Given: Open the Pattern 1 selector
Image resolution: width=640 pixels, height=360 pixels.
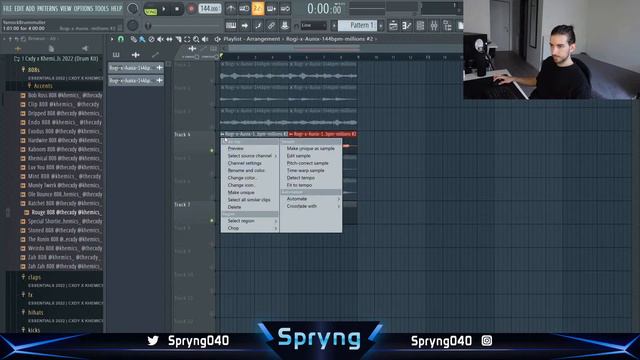Looking at the screenshot, I should (357, 26).
